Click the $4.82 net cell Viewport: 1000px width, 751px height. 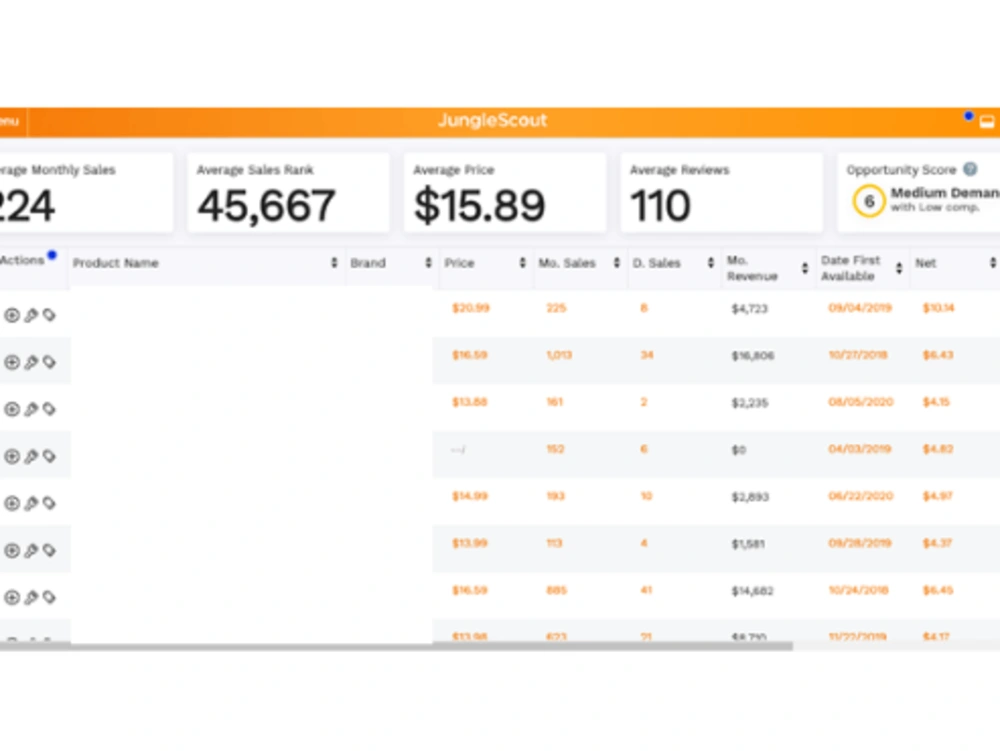[938, 449]
